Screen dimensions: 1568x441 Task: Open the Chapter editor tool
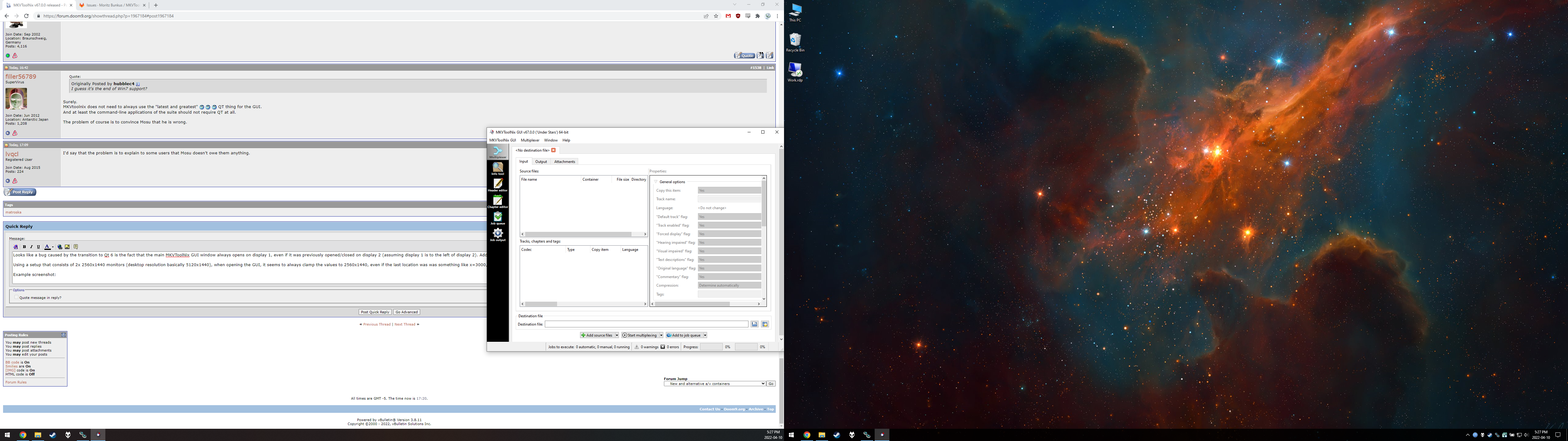[498, 202]
